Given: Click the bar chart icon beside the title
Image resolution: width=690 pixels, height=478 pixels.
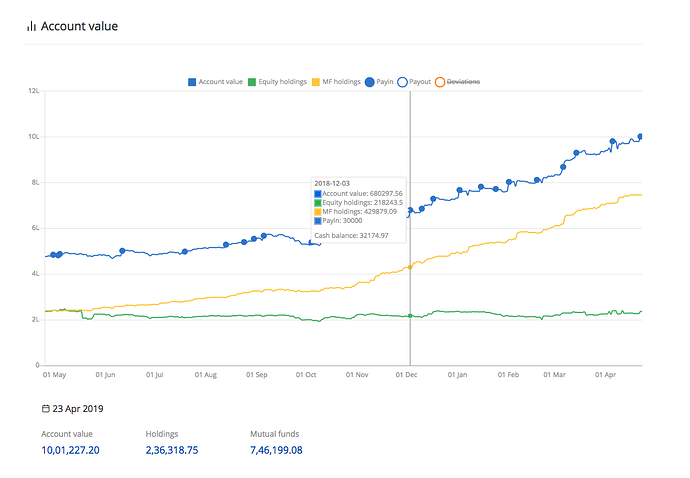Looking at the screenshot, I should [x=31, y=26].
